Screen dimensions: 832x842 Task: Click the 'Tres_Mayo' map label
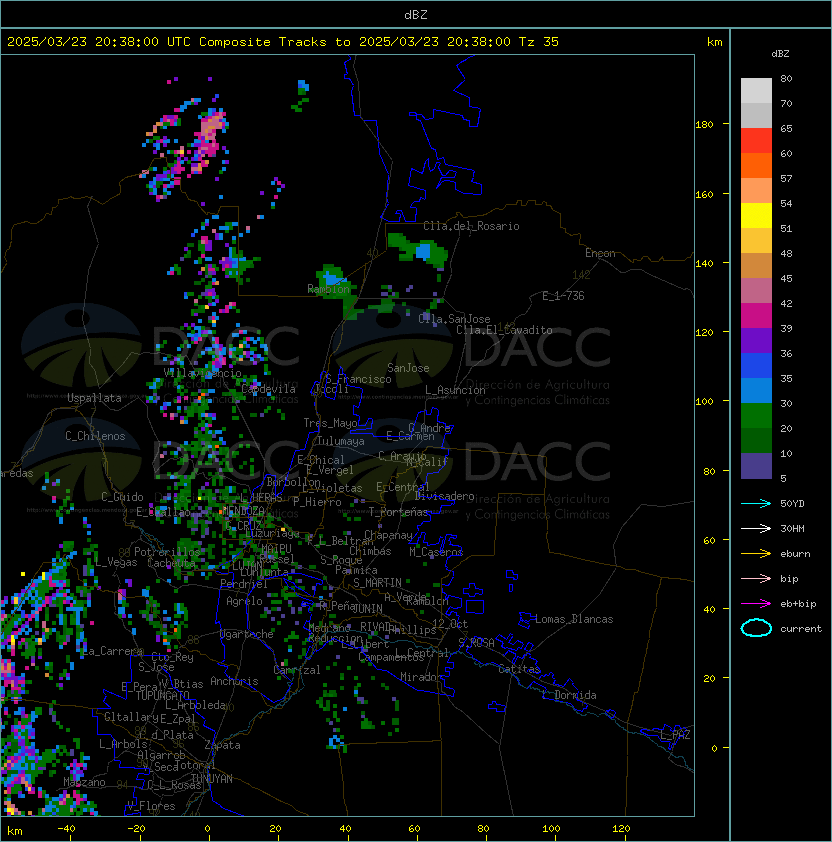click(x=330, y=423)
